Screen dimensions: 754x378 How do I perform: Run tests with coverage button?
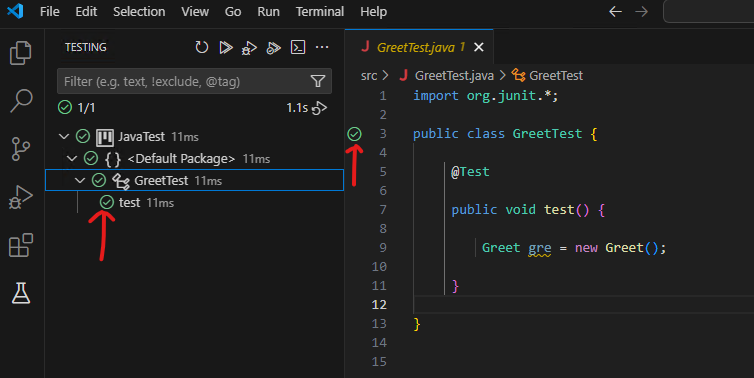point(274,48)
